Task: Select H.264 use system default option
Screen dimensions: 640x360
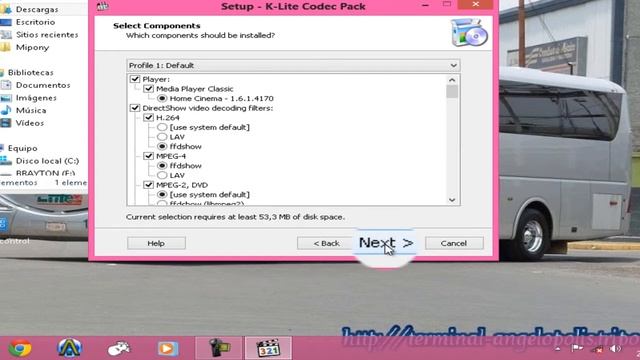Action: coord(162,127)
